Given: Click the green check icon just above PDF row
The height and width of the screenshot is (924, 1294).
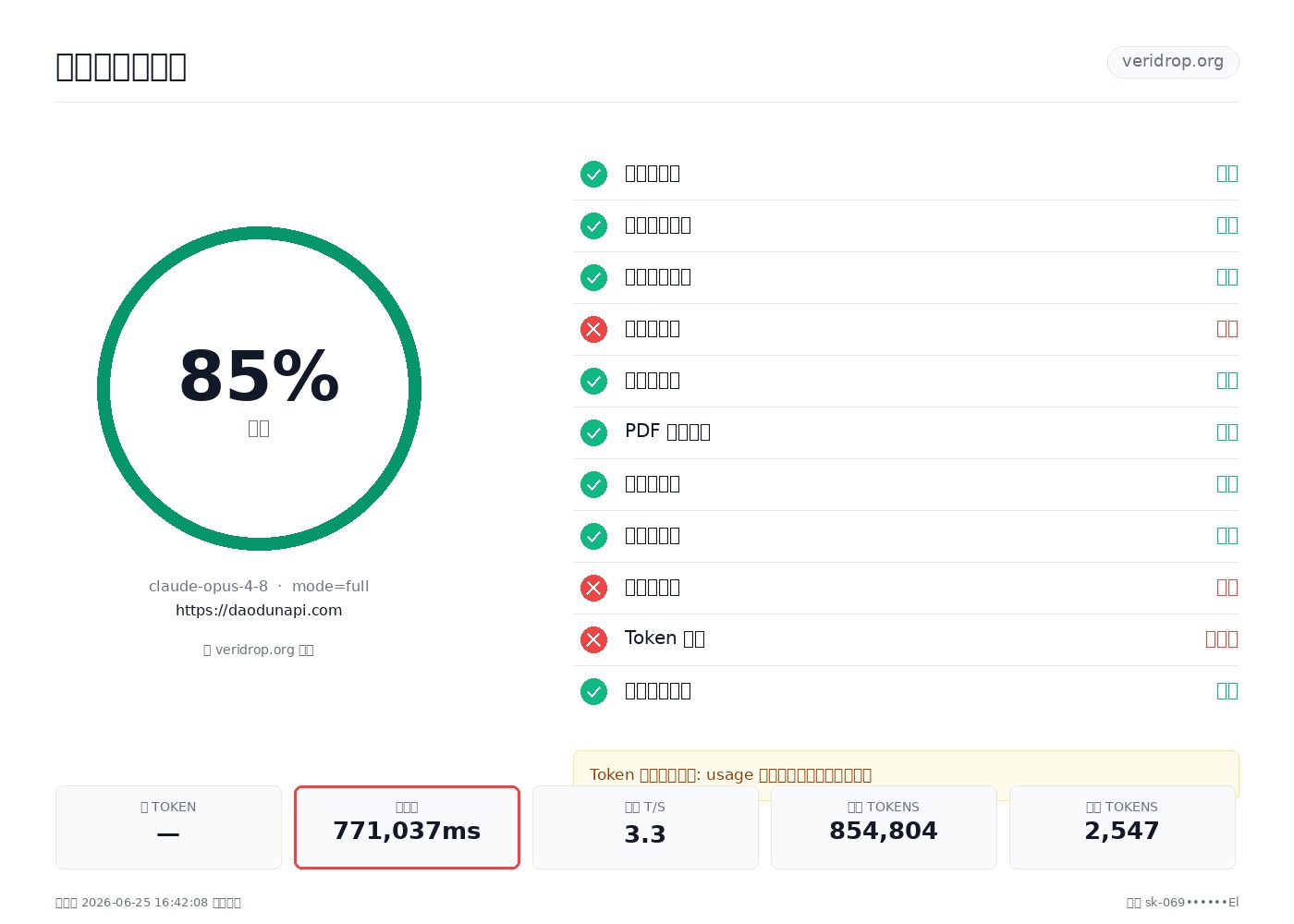Looking at the screenshot, I should (593, 381).
